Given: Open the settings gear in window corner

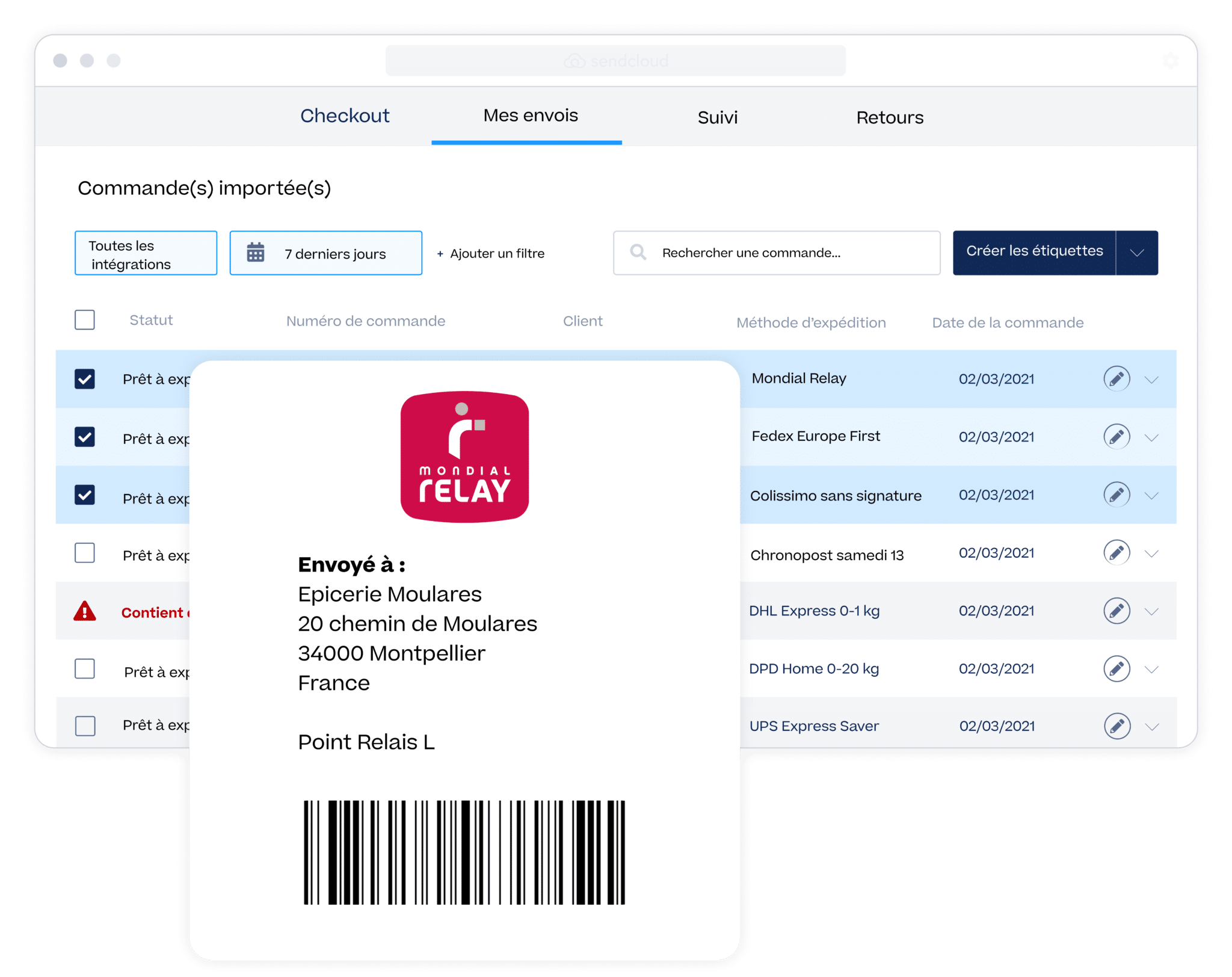Looking at the screenshot, I should point(1170,60).
